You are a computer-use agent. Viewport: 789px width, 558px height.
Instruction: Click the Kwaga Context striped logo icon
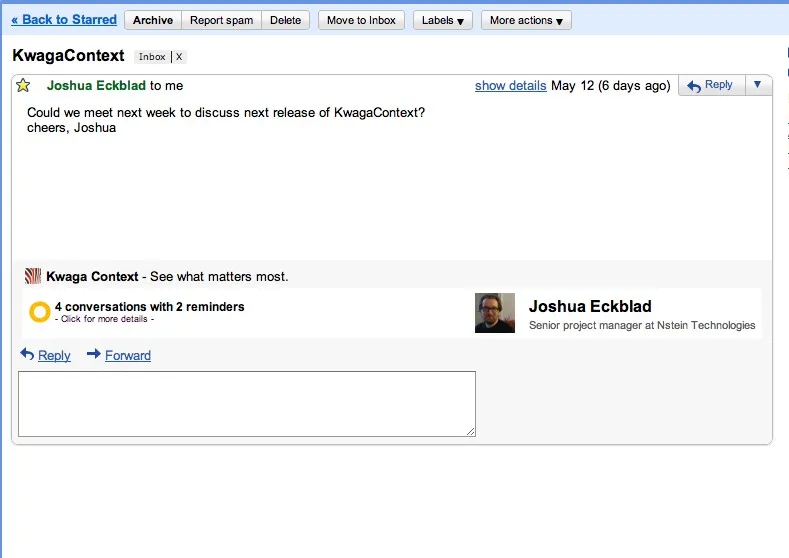pyautogui.click(x=33, y=276)
